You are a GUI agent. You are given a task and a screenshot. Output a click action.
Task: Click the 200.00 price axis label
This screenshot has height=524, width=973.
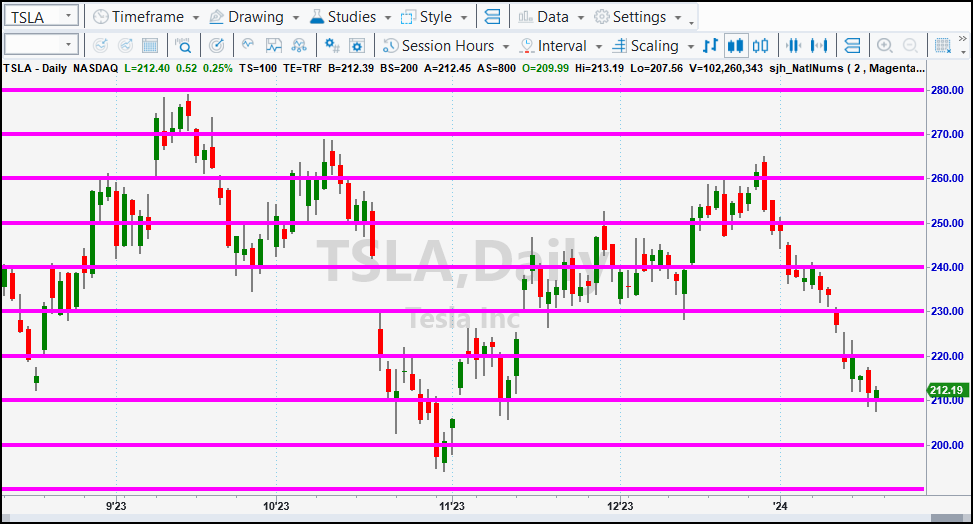click(948, 445)
